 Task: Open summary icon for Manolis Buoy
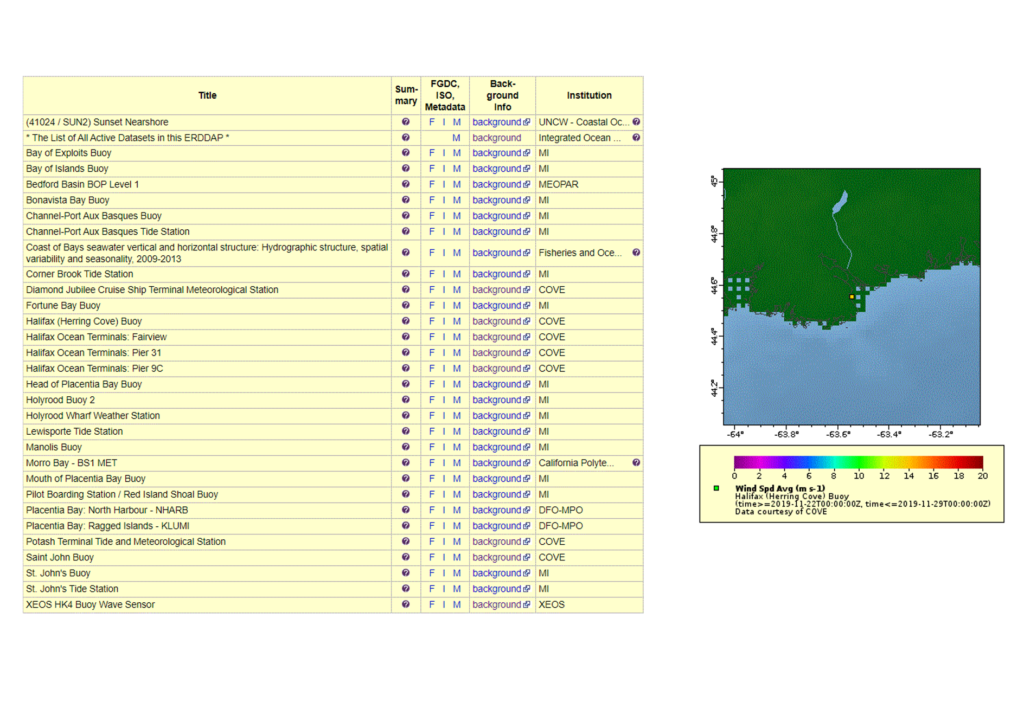pyautogui.click(x=406, y=447)
